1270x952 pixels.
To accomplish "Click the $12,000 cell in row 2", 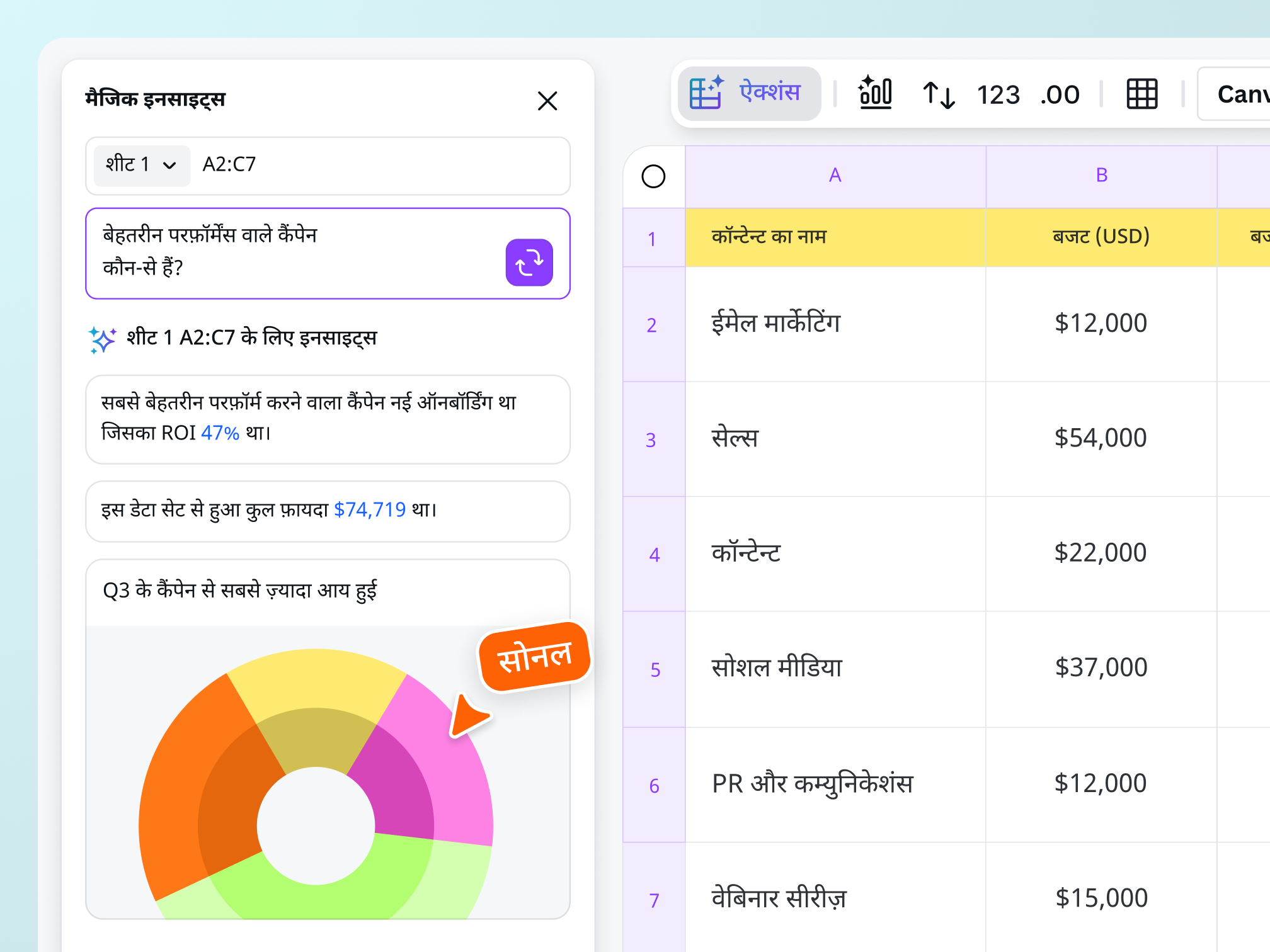I will pos(1101,324).
